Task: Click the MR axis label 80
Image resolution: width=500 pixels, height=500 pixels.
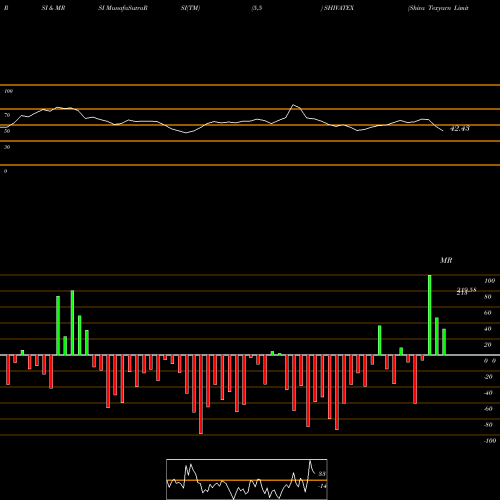Action: 487,297
